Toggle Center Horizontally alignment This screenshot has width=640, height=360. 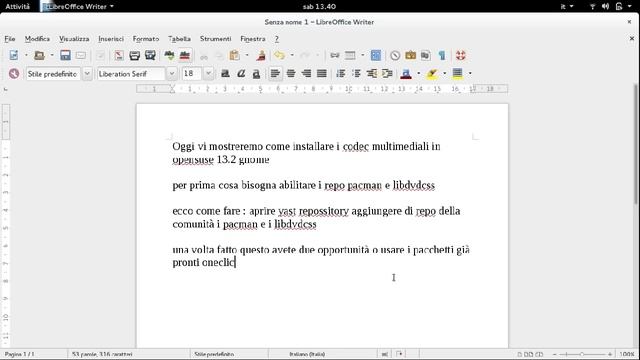[291, 73]
